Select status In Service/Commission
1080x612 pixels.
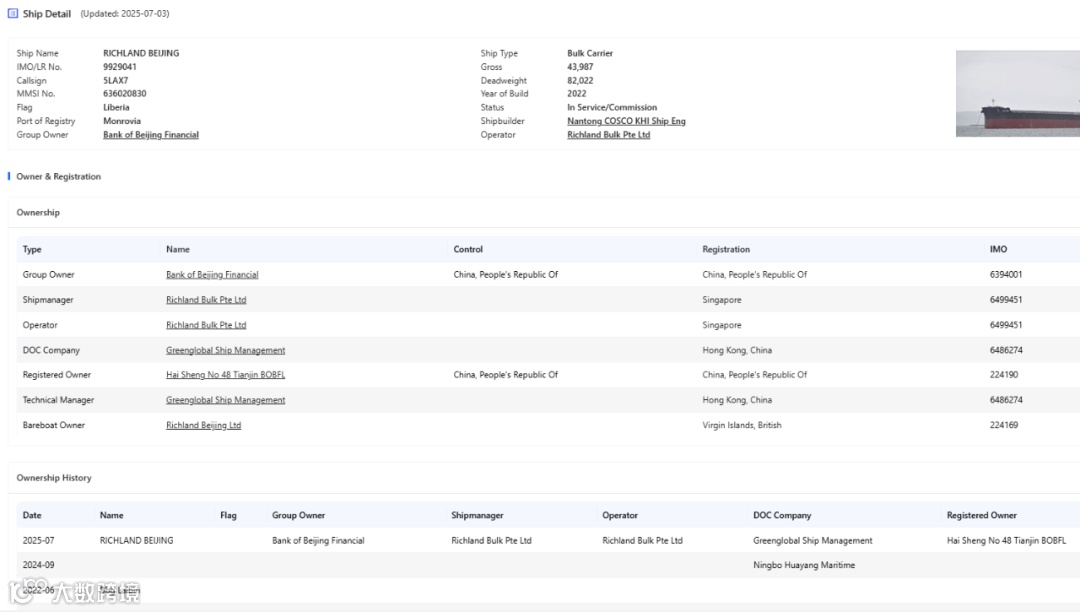[x=612, y=107]
